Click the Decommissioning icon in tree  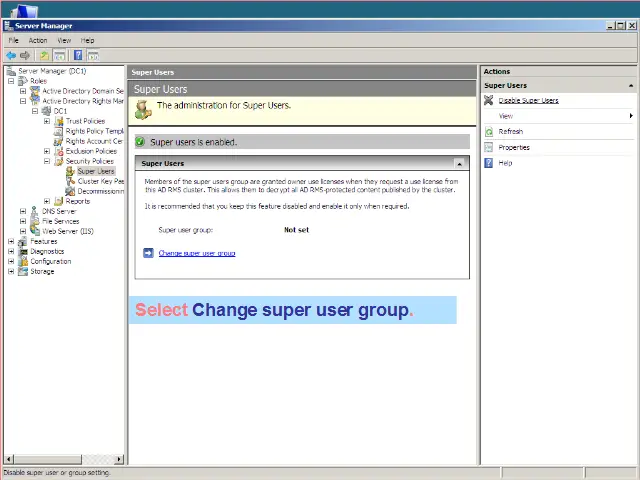71,191
